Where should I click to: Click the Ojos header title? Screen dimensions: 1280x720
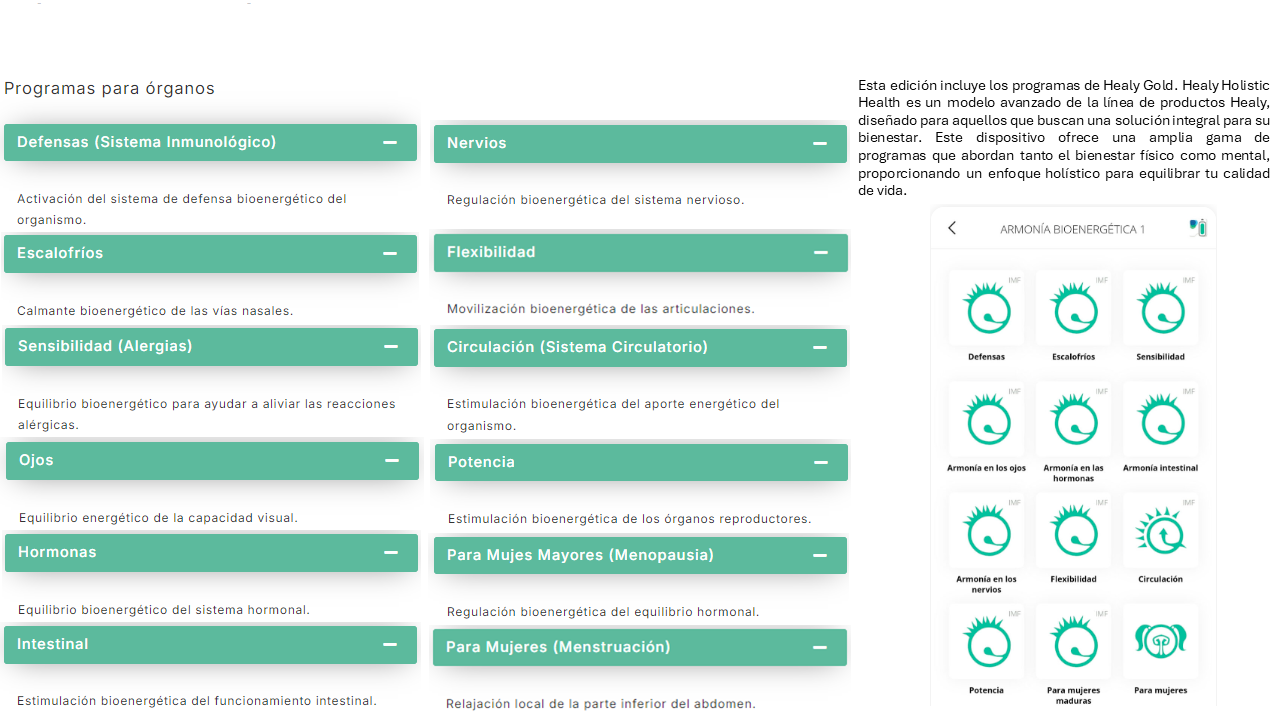click(x=36, y=460)
